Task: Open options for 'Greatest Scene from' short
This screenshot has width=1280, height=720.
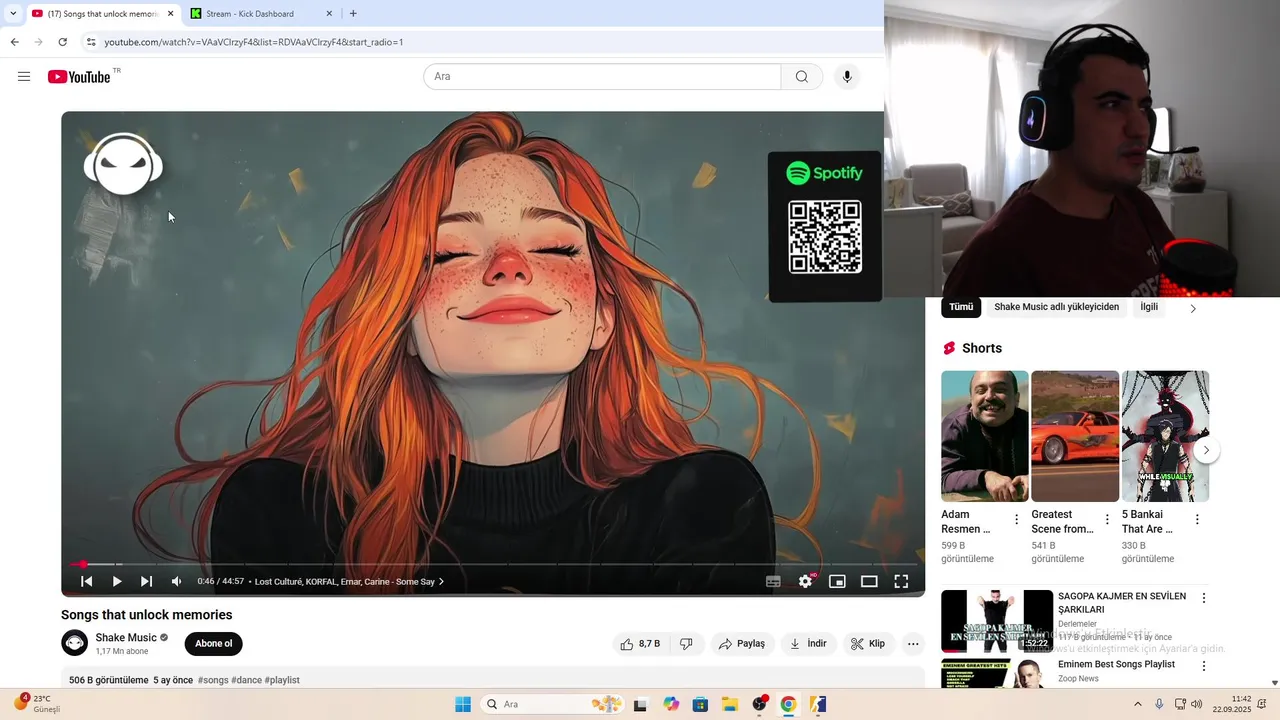Action: pos(1107,519)
